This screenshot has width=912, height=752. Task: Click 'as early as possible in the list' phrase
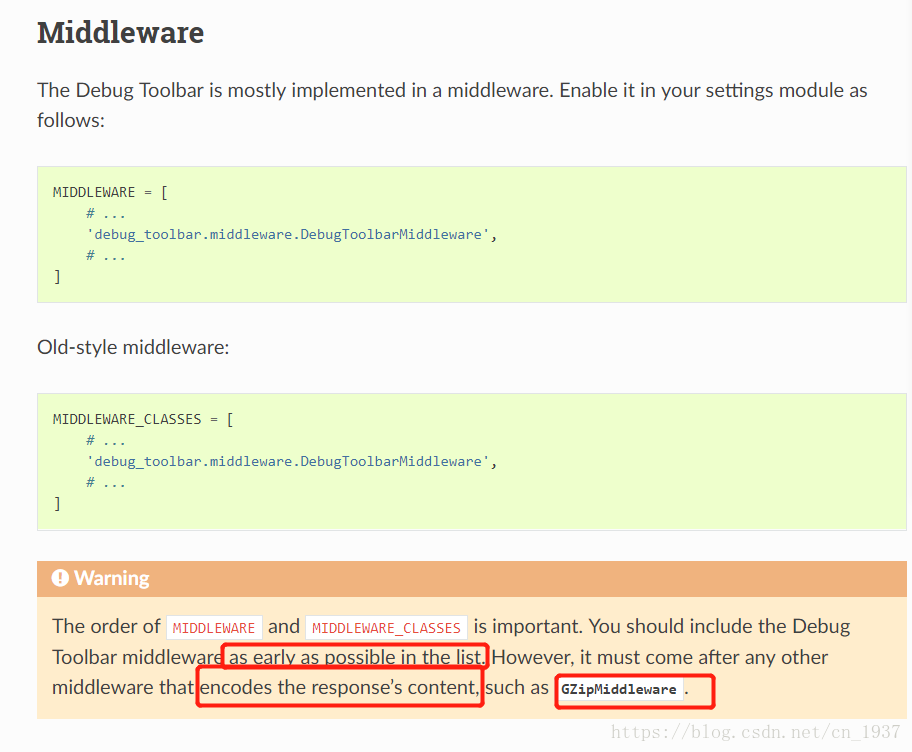(356, 657)
